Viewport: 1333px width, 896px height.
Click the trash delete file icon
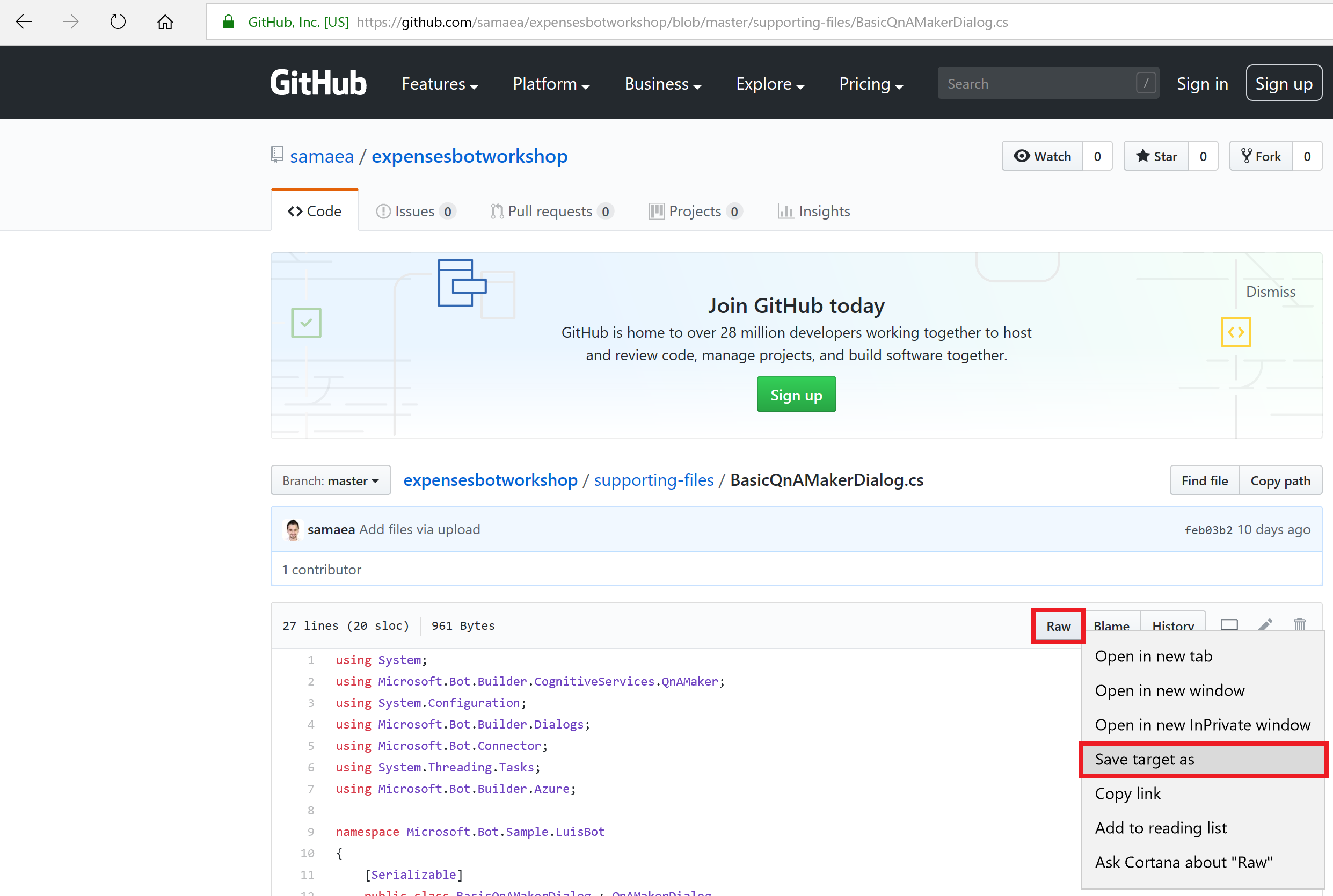pos(1299,624)
